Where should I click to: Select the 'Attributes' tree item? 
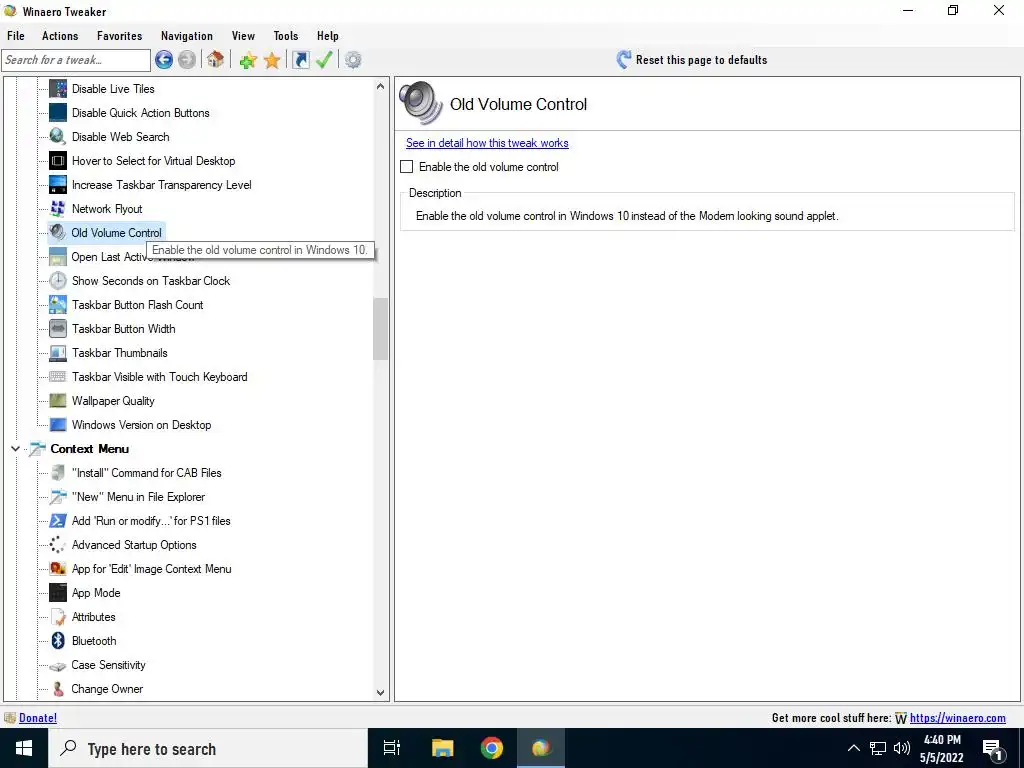point(93,616)
